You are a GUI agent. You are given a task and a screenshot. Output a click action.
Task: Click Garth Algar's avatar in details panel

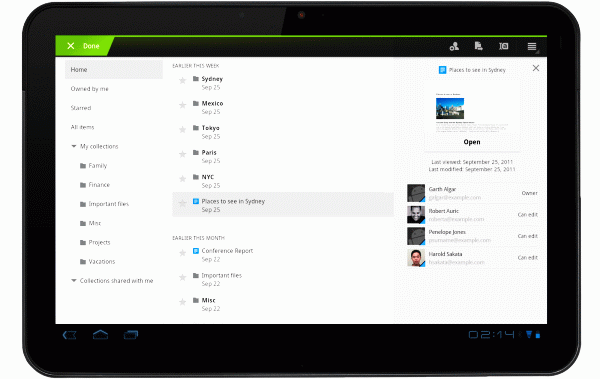click(x=416, y=193)
